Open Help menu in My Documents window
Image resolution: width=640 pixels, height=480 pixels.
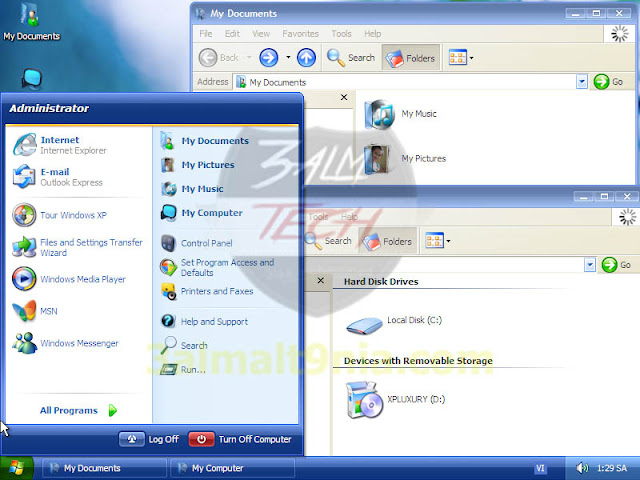(x=373, y=34)
